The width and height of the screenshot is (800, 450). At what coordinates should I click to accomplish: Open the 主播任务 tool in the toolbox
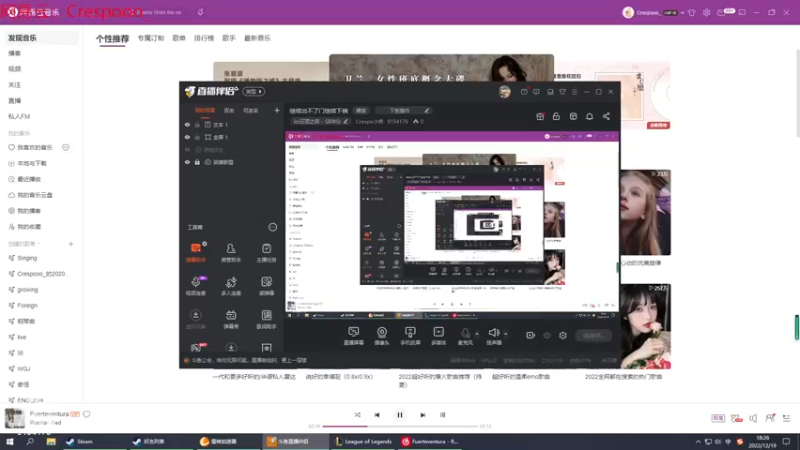point(266,253)
